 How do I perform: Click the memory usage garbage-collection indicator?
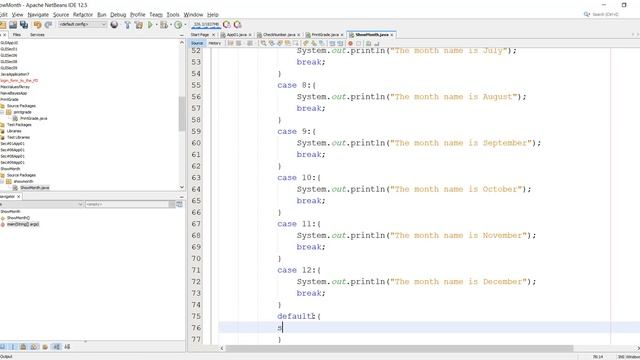tap(206, 25)
